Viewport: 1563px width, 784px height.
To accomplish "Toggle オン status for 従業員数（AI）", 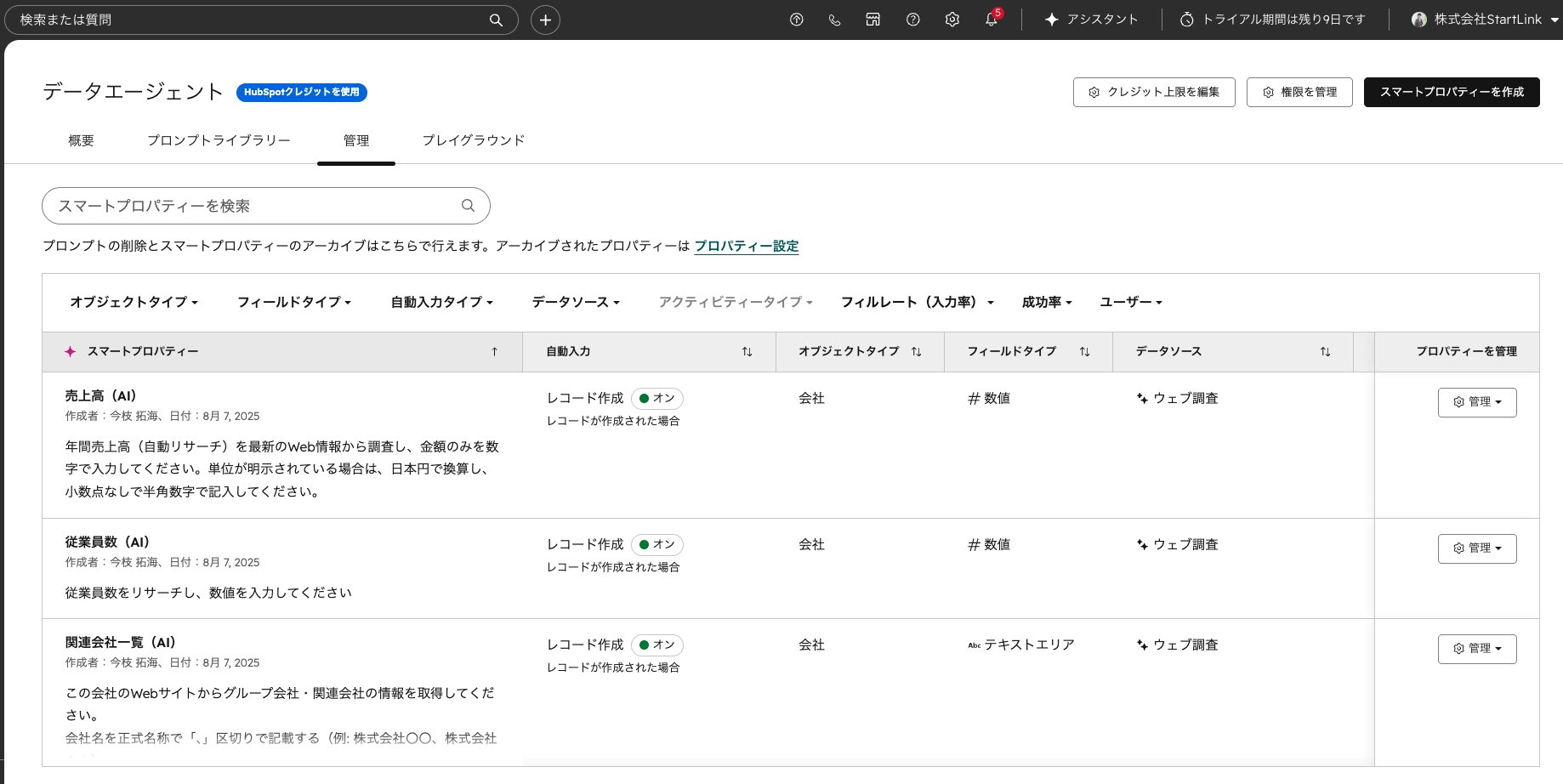I will pos(657,544).
